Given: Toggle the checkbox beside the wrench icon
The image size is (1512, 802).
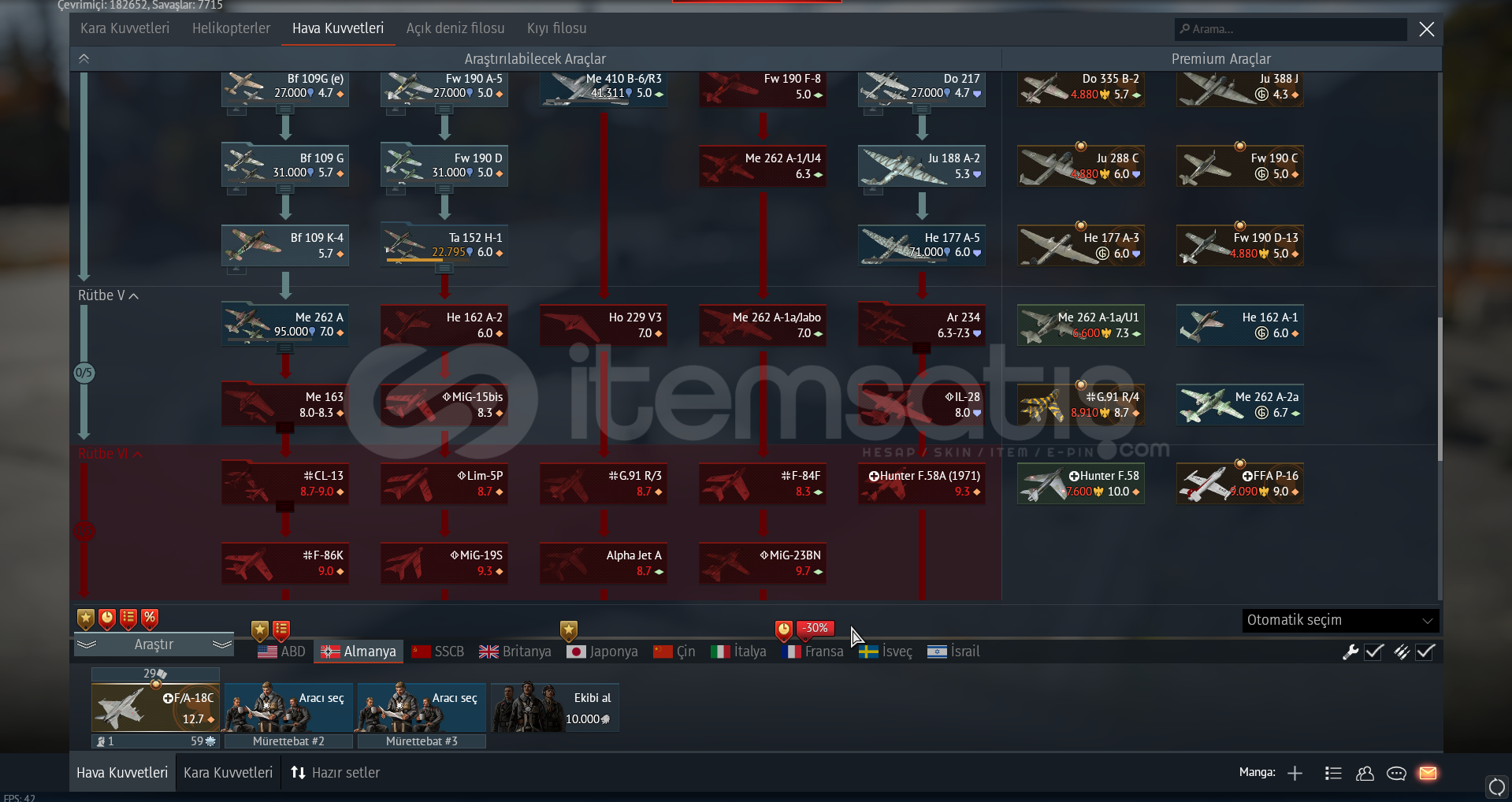Looking at the screenshot, I should [x=1374, y=652].
